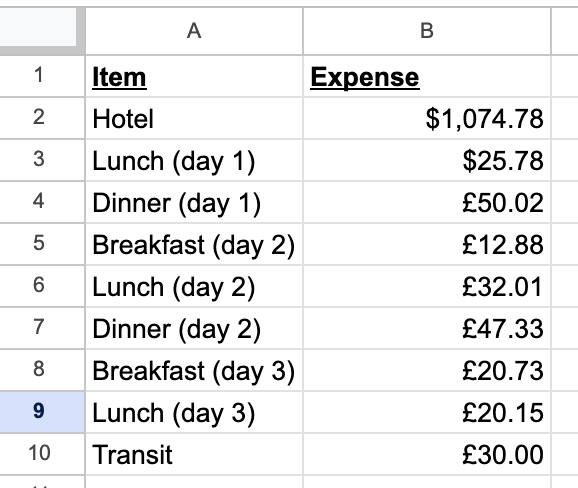The image size is (578, 488).
Task: Select the Breakfast (day 3) cell
Action: (194, 370)
